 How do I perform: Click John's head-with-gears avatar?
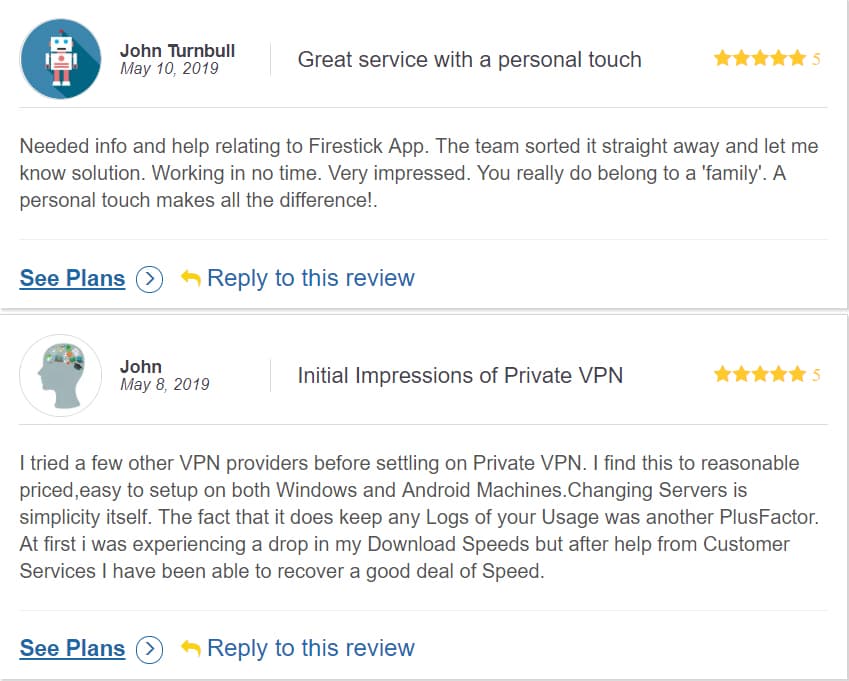[60, 375]
